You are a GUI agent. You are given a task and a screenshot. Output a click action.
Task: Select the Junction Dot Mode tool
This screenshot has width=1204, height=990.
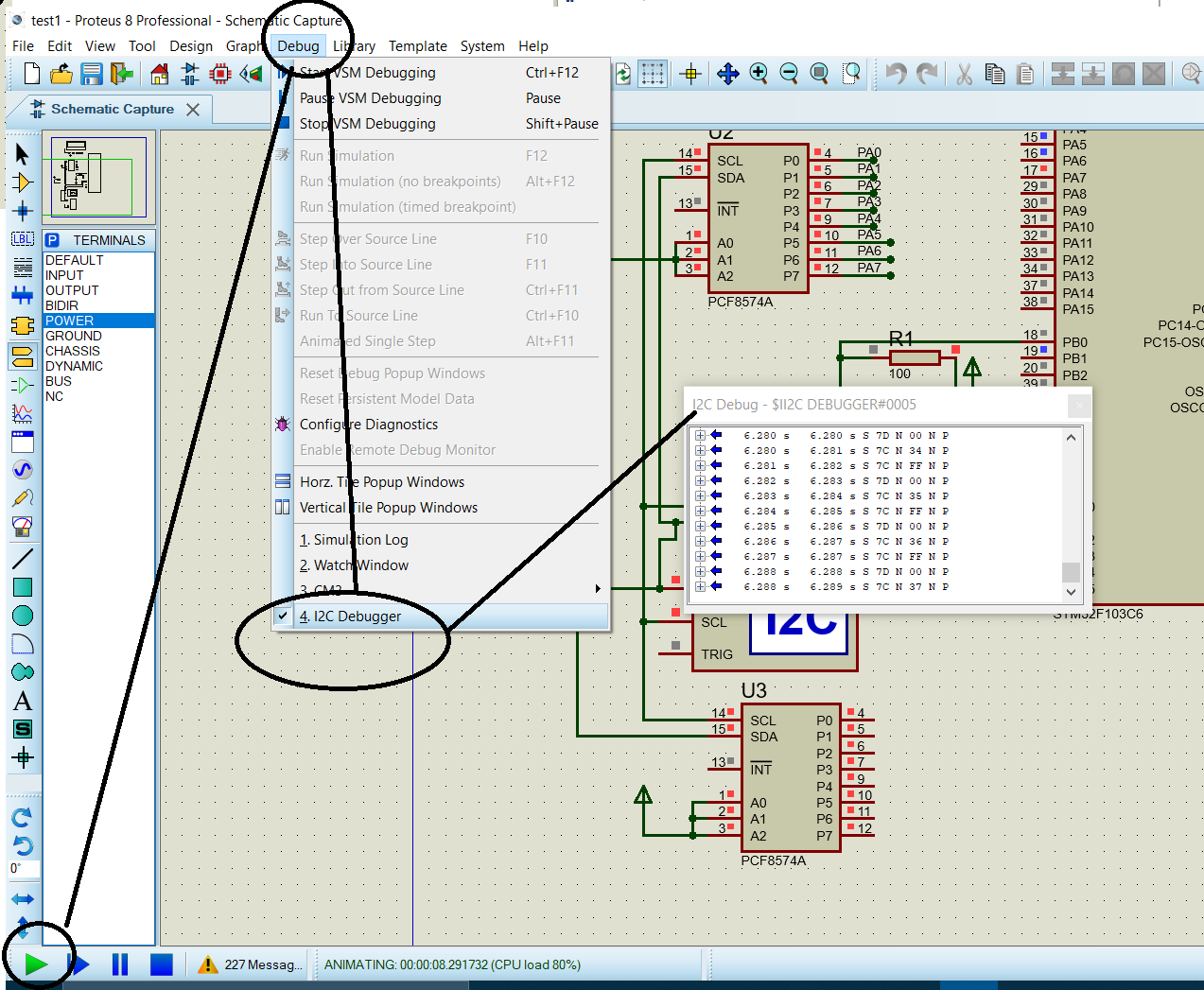pyautogui.click(x=23, y=211)
